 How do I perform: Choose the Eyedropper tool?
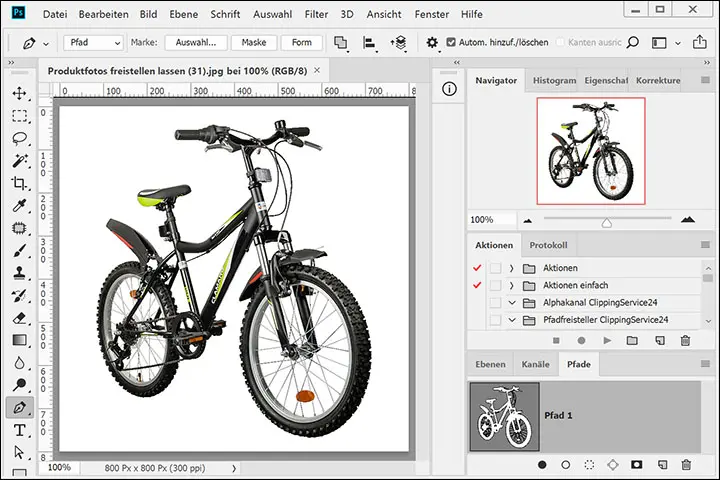click(x=19, y=206)
